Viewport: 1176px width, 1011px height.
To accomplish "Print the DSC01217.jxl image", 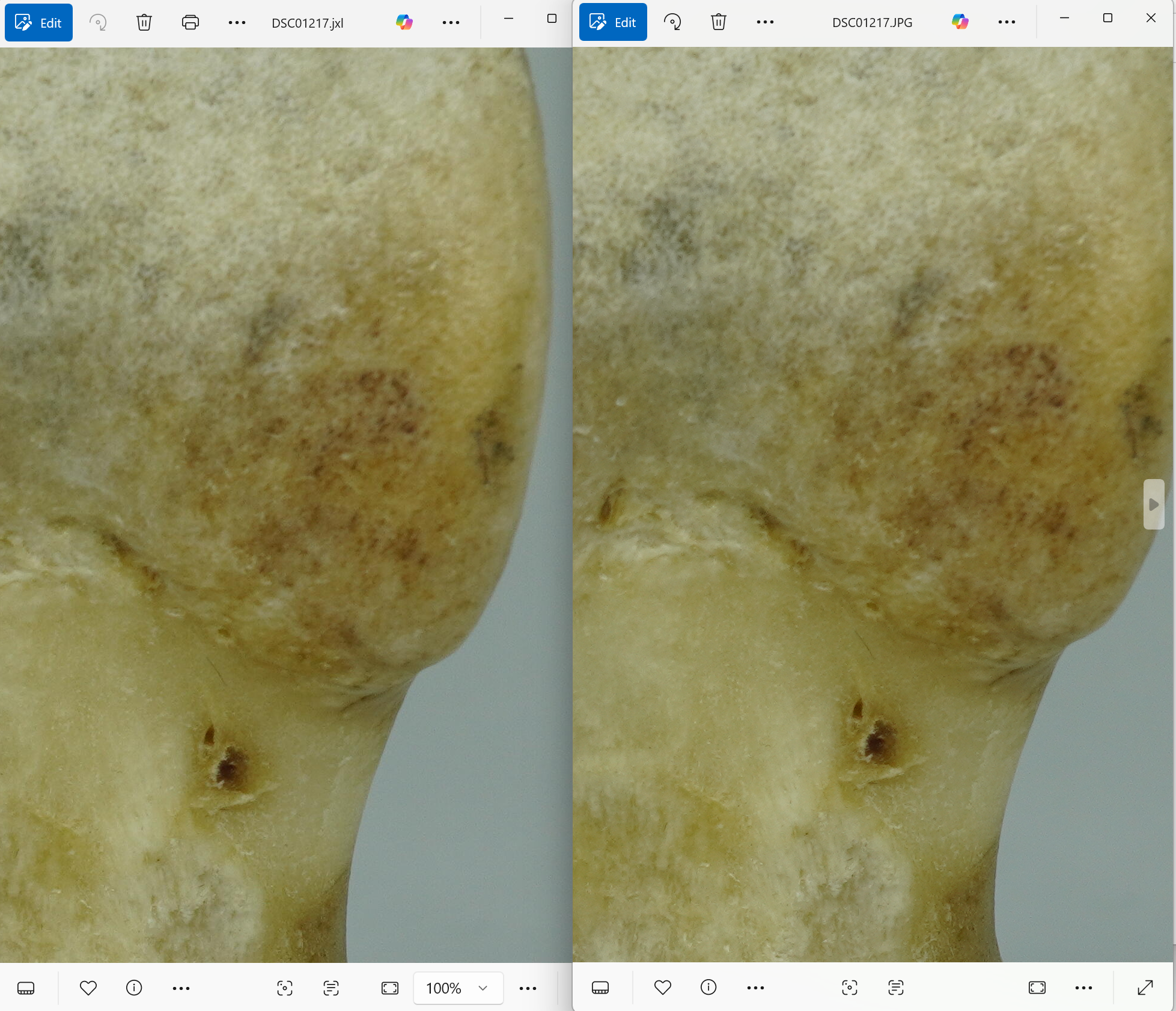I will pos(190,23).
